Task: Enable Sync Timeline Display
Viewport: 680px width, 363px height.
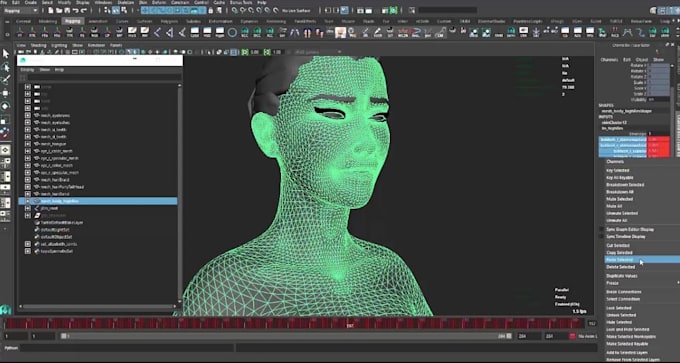Action: [625, 237]
